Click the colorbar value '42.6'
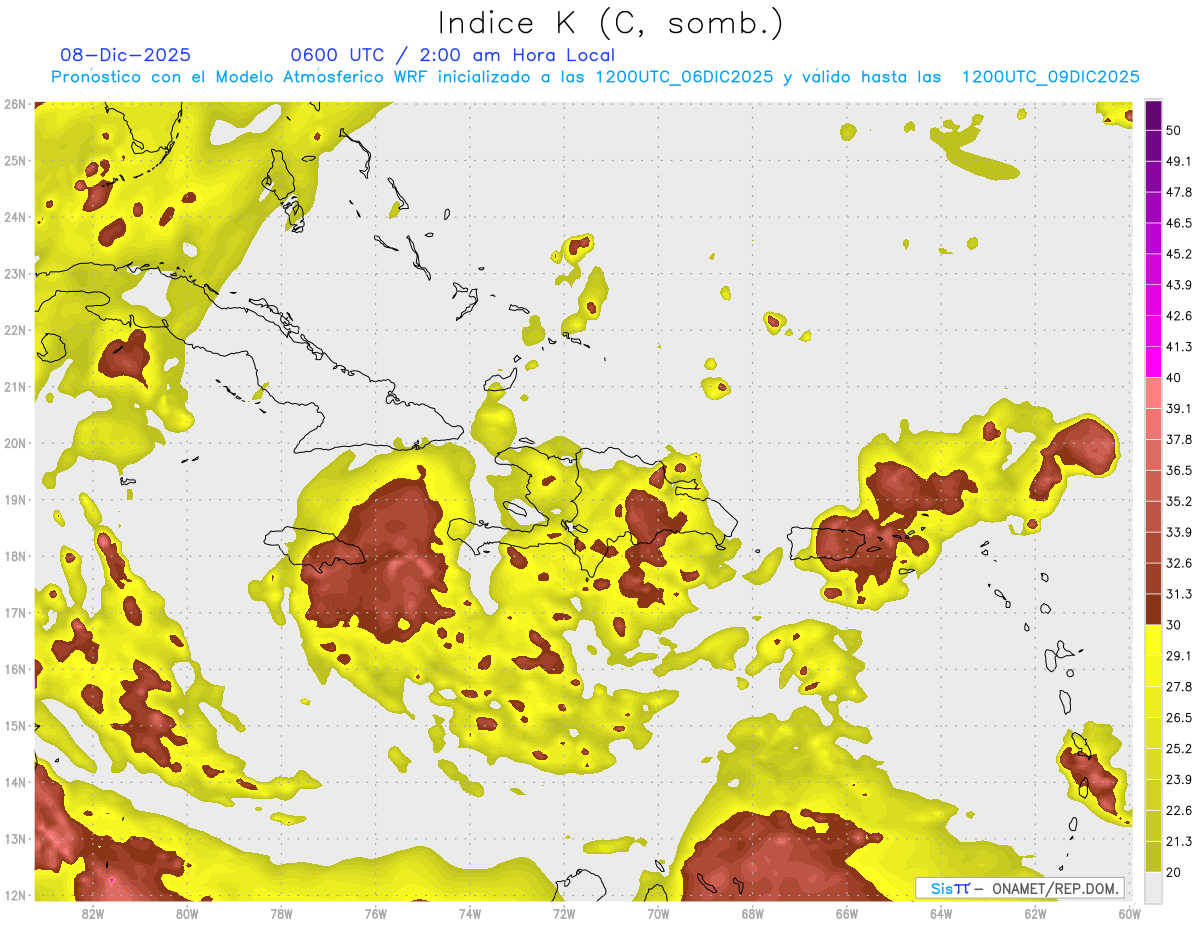This screenshot has width=1200, height=927. (x=1179, y=316)
